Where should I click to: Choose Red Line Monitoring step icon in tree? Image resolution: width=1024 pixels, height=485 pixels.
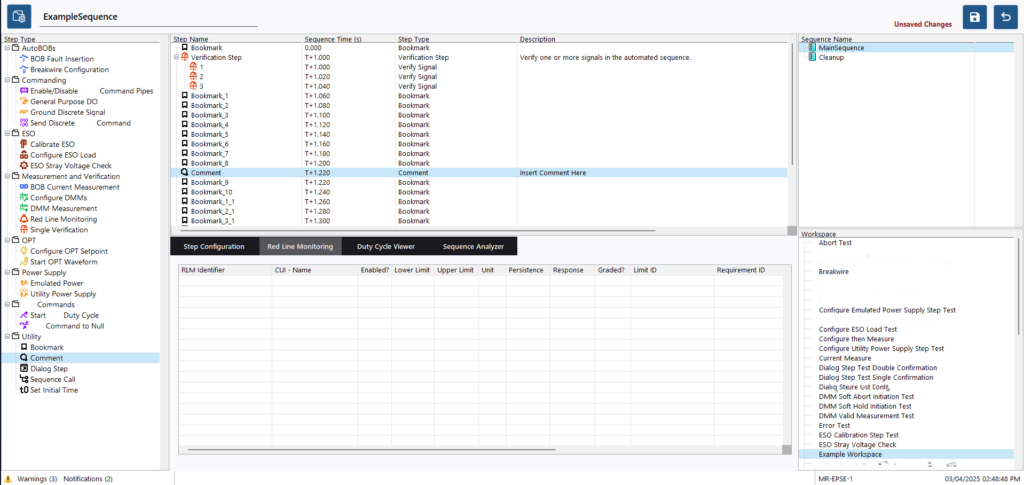click(25, 219)
